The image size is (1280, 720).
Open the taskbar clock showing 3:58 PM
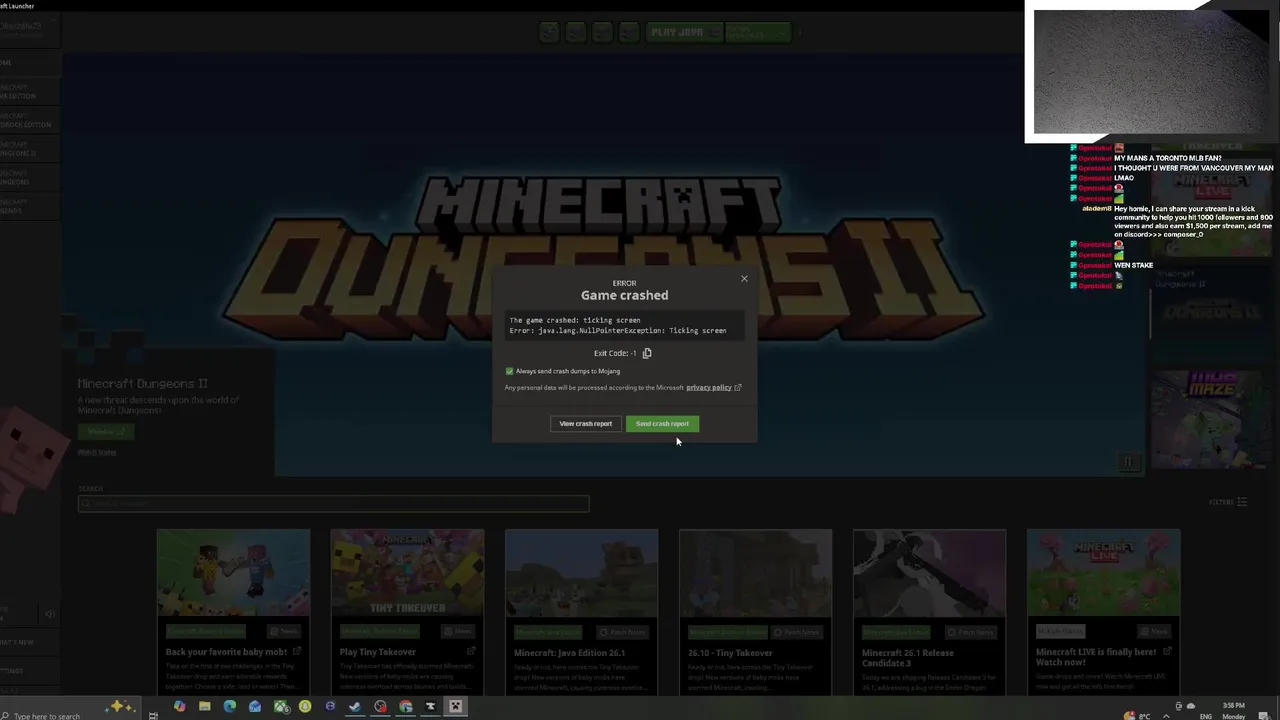pos(1234,711)
